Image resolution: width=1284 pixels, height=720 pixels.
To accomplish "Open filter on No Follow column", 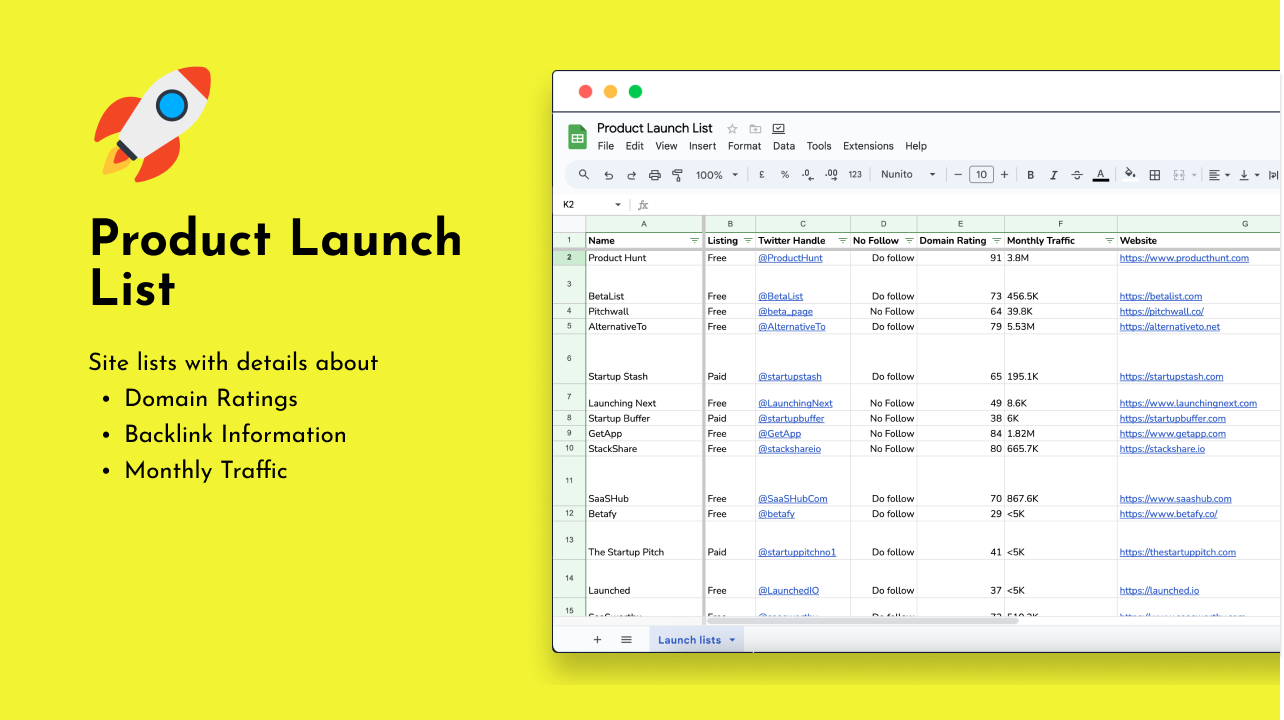I will (908, 241).
